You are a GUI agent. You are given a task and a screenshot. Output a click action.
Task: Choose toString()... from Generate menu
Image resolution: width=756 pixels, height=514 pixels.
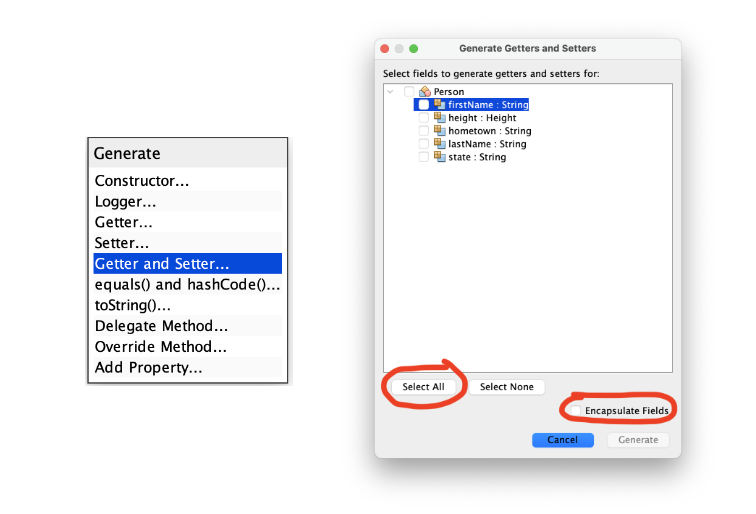pyautogui.click(x=188, y=305)
